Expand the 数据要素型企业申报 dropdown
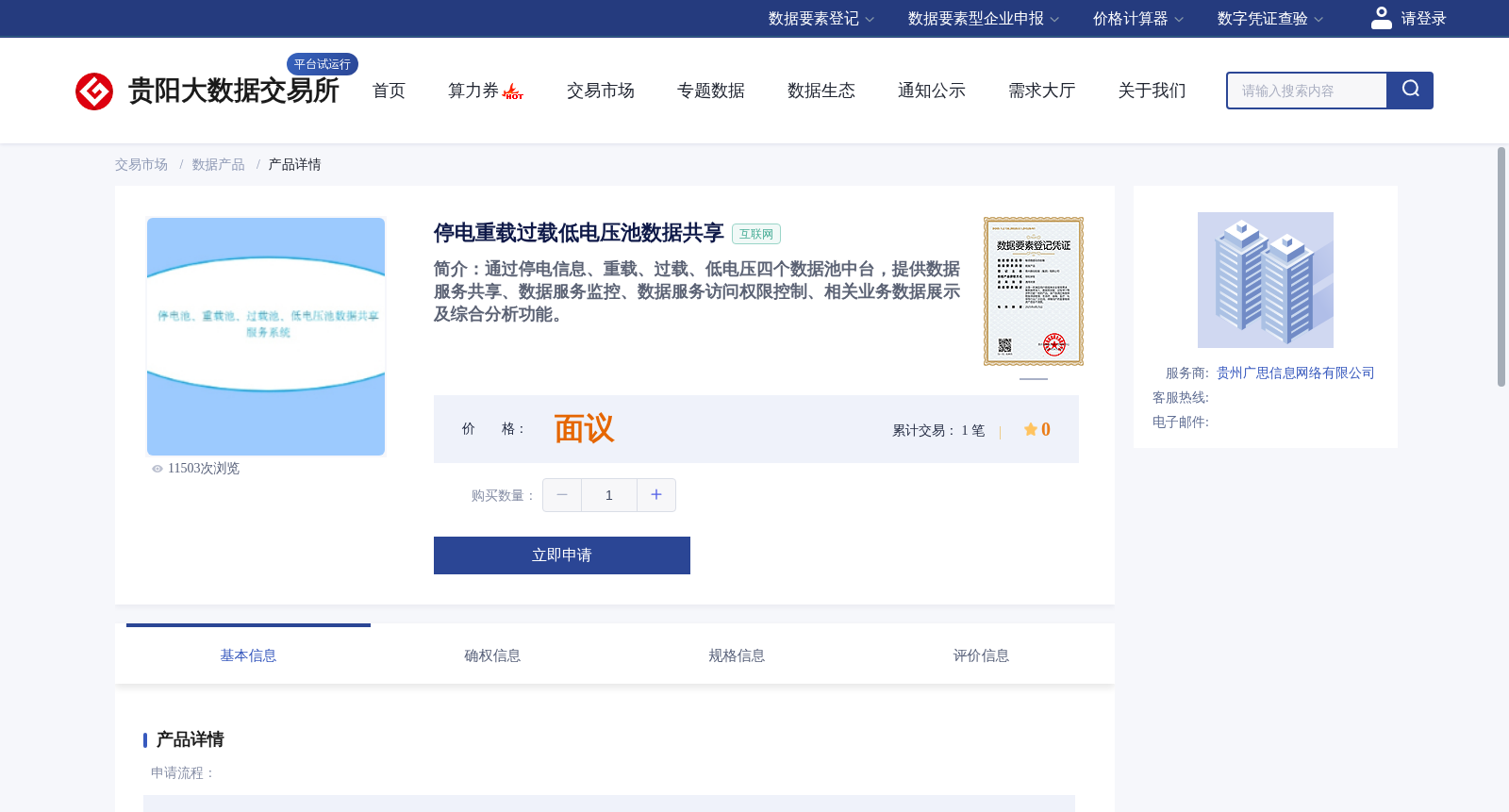This screenshot has height=812, width=1509. (x=983, y=19)
